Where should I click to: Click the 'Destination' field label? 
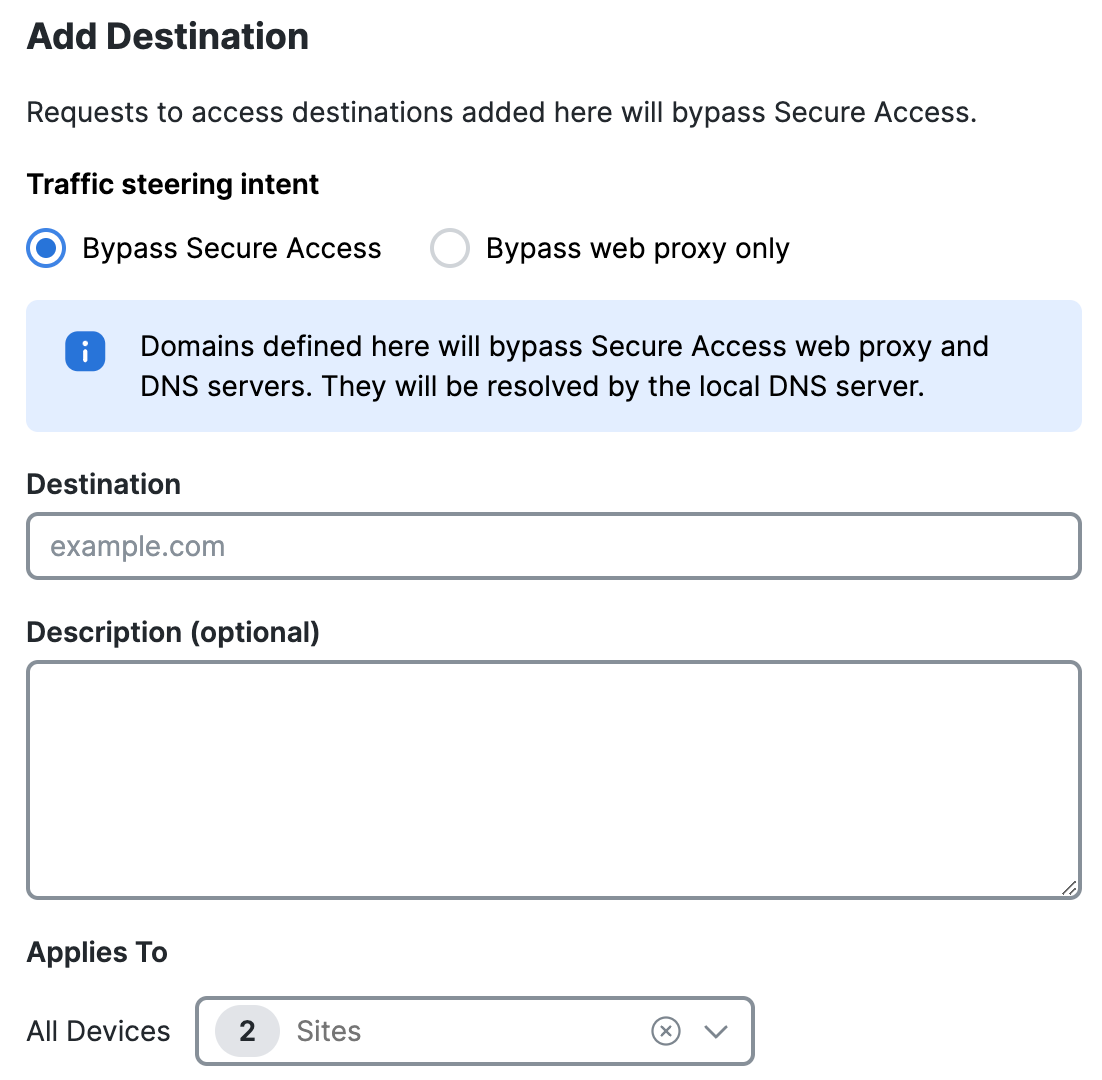click(104, 484)
